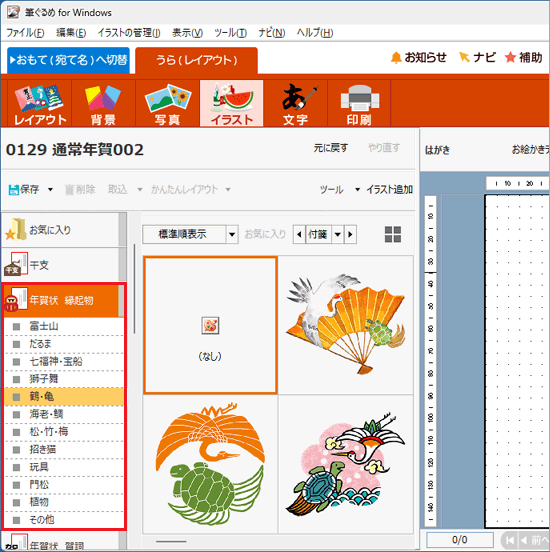Click the thumbnail grid view icon
This screenshot has height=552, width=550.
coord(393,234)
